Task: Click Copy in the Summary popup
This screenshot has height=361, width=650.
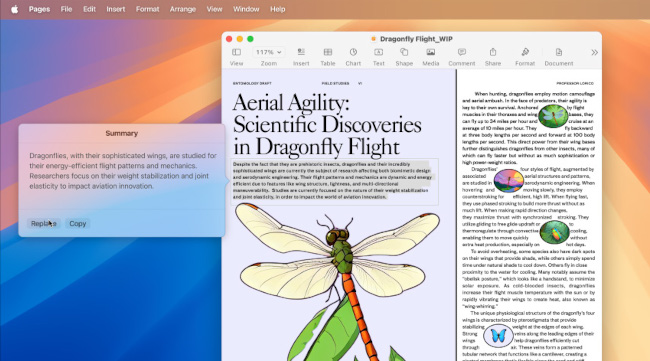Action: click(x=78, y=223)
